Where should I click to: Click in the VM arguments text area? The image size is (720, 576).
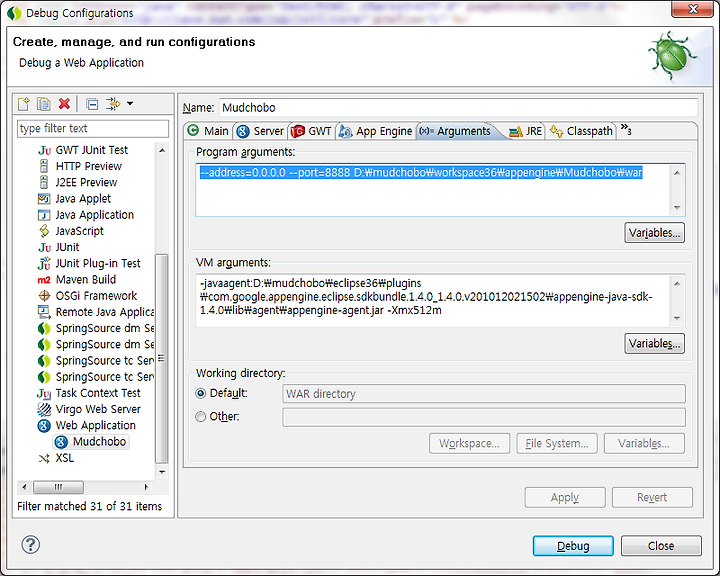coord(432,300)
